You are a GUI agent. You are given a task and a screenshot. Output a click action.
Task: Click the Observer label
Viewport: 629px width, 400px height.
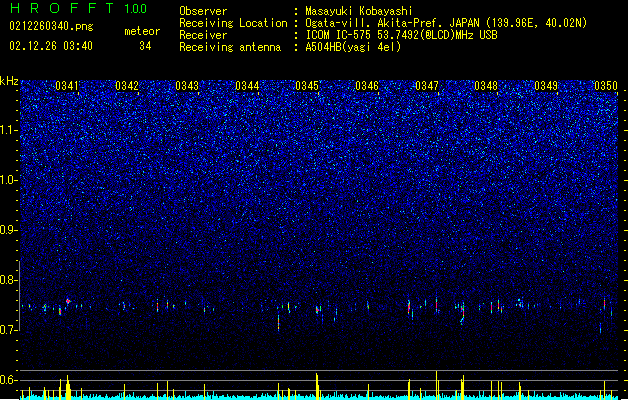pyautogui.click(x=203, y=11)
